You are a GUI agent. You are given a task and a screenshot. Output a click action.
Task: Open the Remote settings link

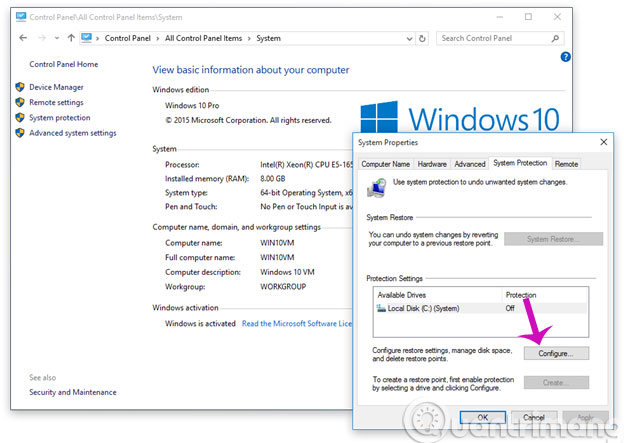tap(56, 102)
